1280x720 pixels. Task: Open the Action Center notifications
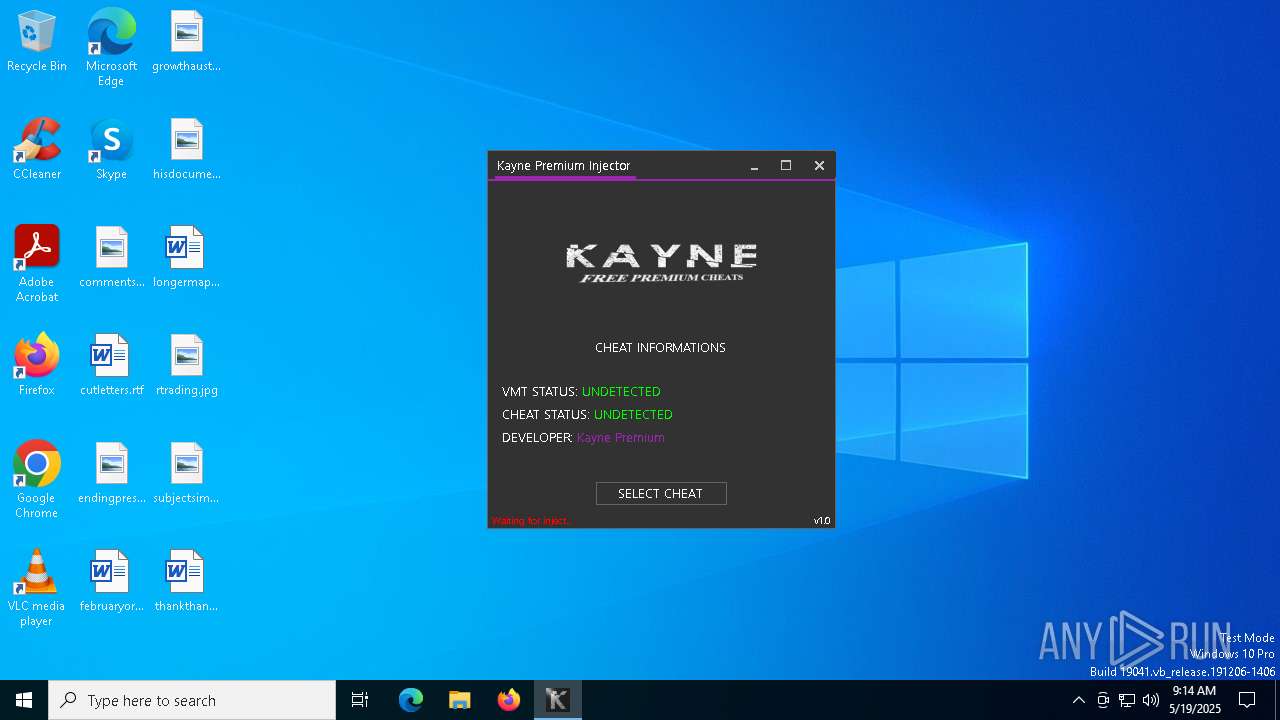(1247, 700)
